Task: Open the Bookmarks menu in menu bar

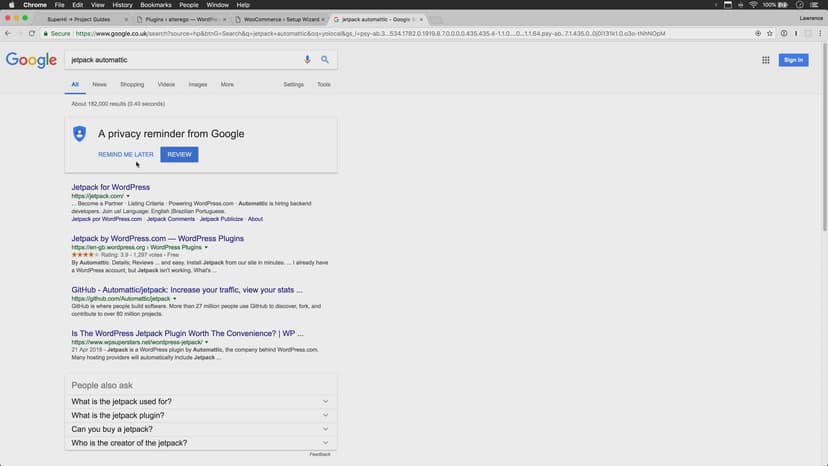Action: [155, 5]
